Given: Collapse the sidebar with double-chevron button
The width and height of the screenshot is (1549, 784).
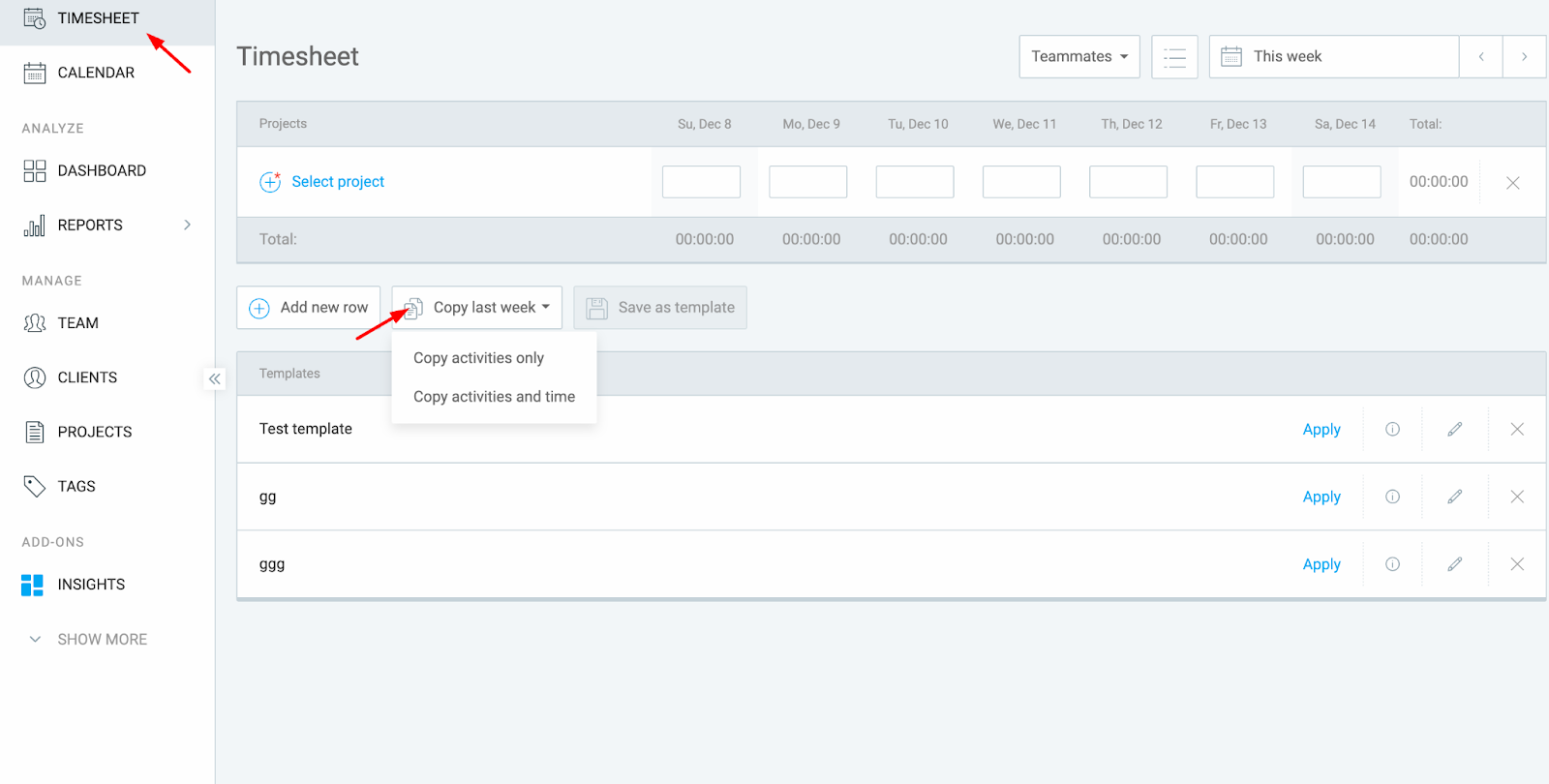Looking at the screenshot, I should (x=215, y=378).
